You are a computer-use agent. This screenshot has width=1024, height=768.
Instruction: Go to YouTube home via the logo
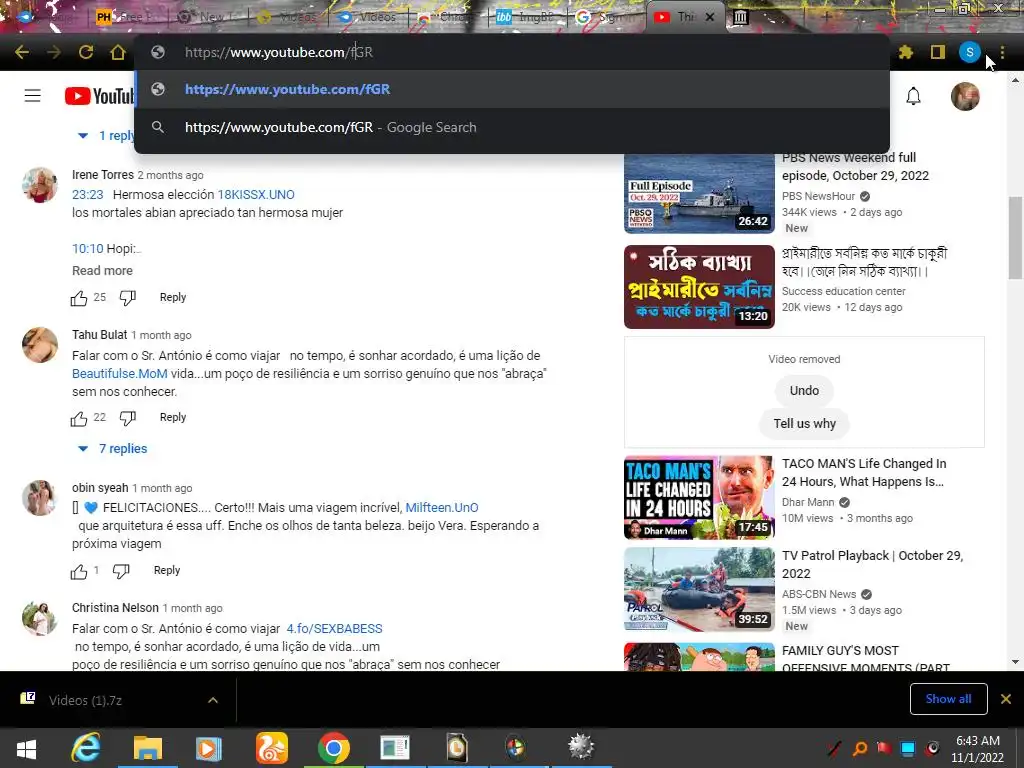click(99, 96)
